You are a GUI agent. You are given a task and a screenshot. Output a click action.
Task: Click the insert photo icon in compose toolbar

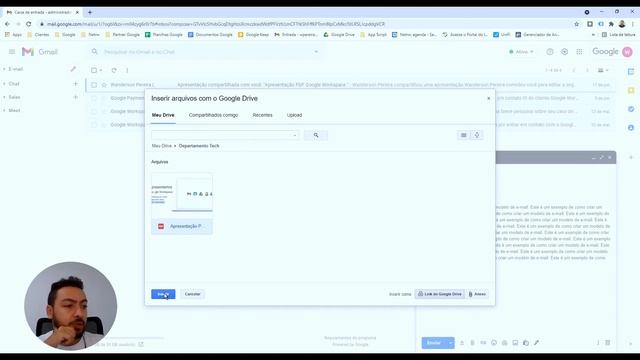pyautogui.click(x=515, y=343)
